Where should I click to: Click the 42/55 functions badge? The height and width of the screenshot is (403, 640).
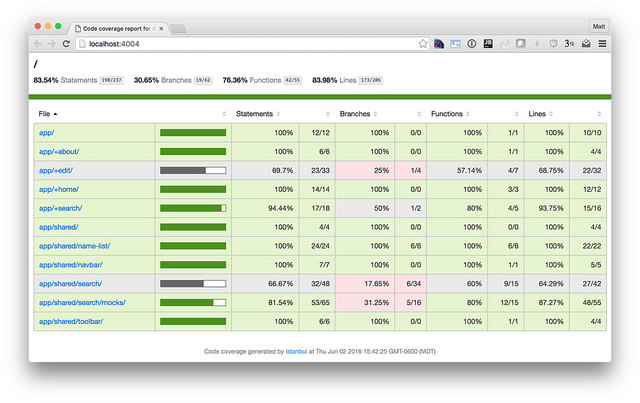(293, 80)
